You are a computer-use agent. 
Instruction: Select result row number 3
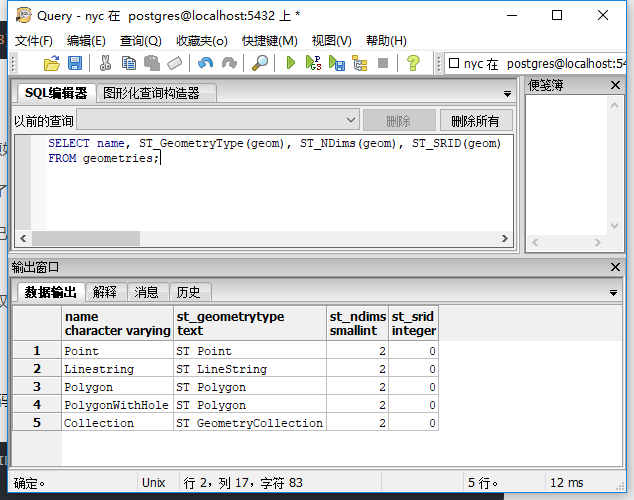point(37,386)
